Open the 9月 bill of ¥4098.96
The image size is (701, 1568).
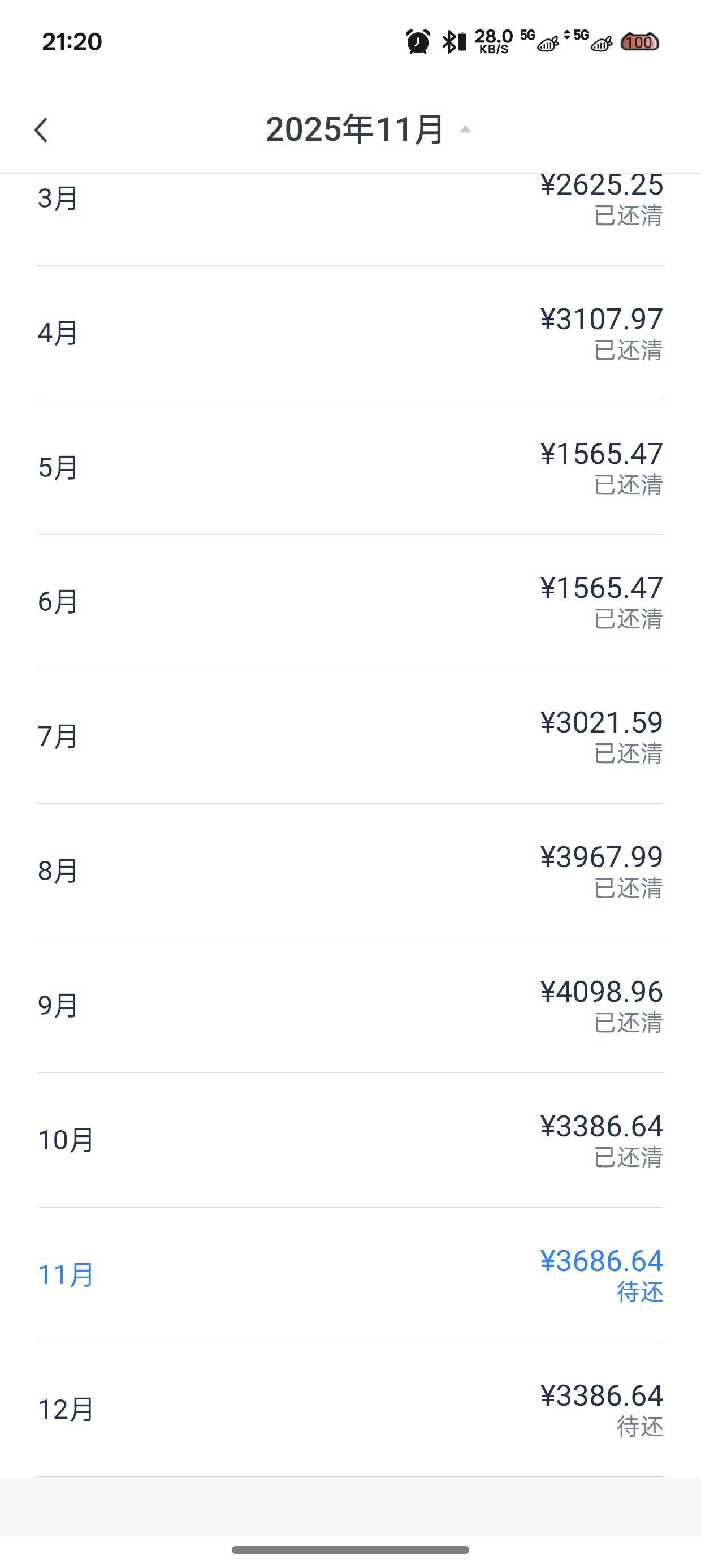click(x=350, y=1006)
